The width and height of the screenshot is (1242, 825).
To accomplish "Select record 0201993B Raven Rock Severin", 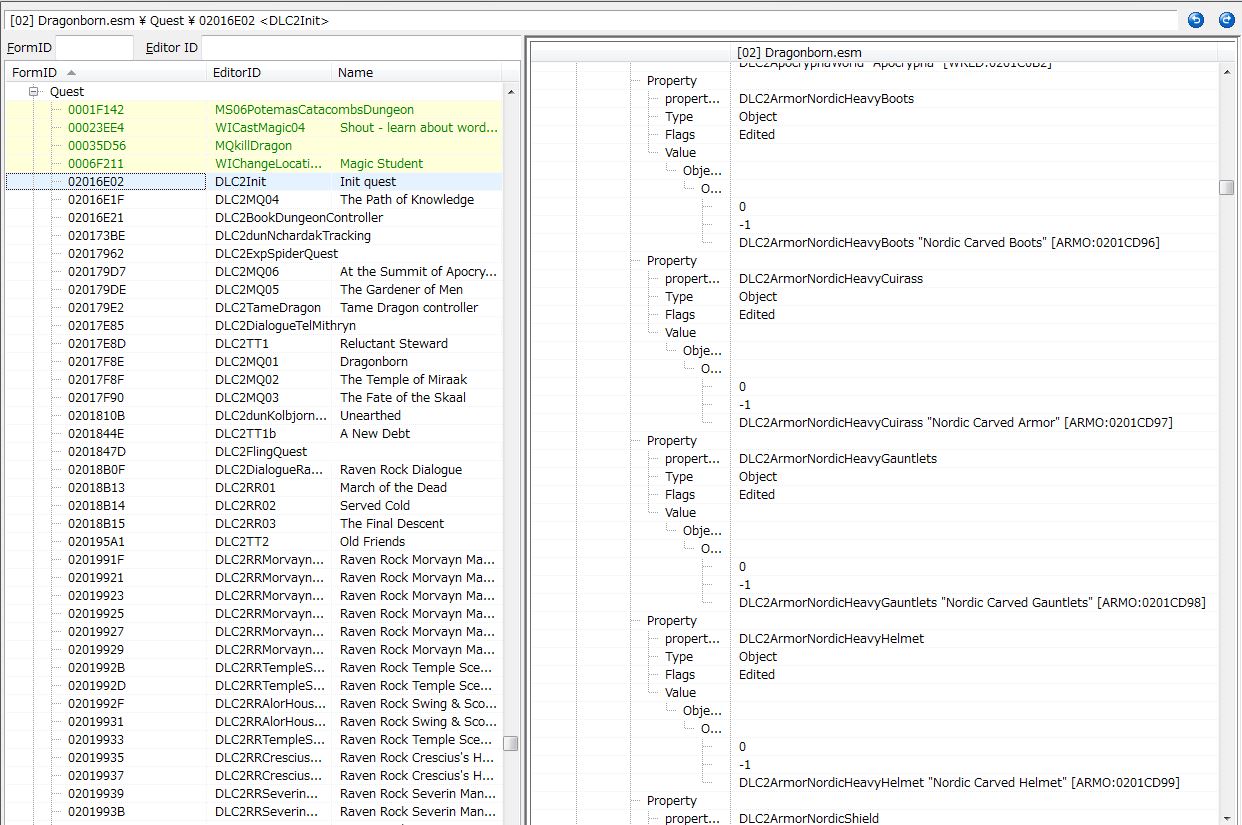I will click(x=254, y=811).
